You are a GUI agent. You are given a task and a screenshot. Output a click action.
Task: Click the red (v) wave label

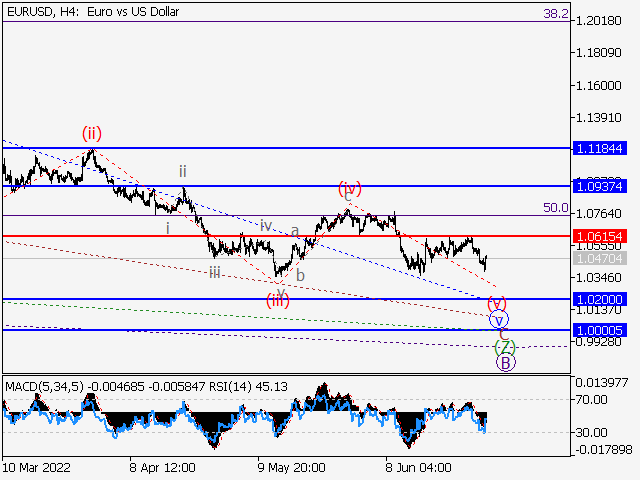coord(497,304)
